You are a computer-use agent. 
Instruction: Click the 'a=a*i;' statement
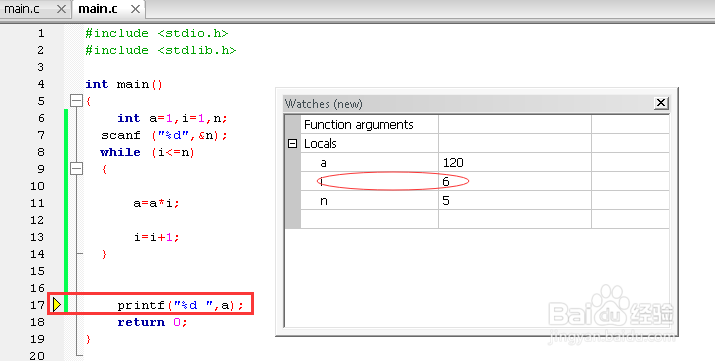click(156, 203)
